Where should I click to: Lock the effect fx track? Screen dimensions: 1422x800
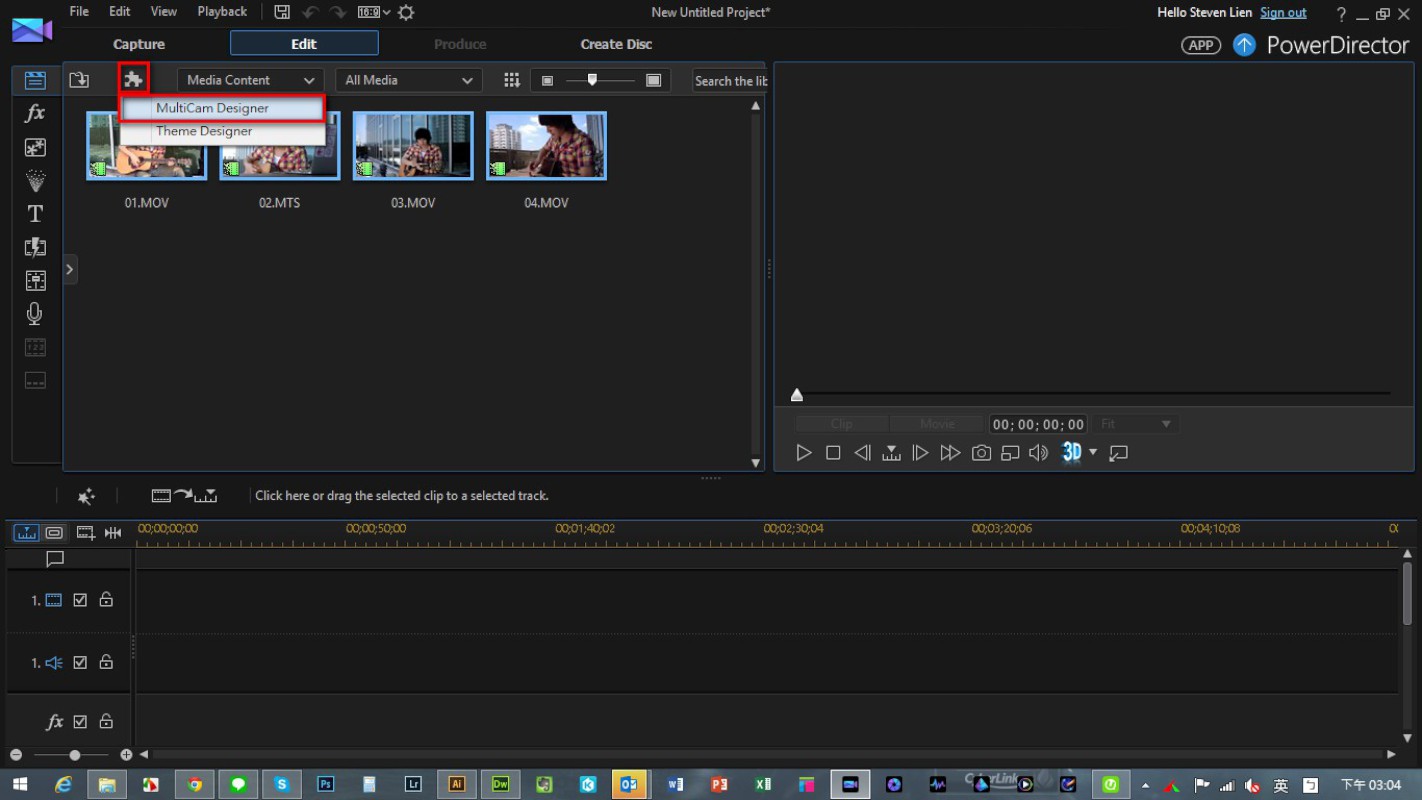pyautogui.click(x=106, y=721)
